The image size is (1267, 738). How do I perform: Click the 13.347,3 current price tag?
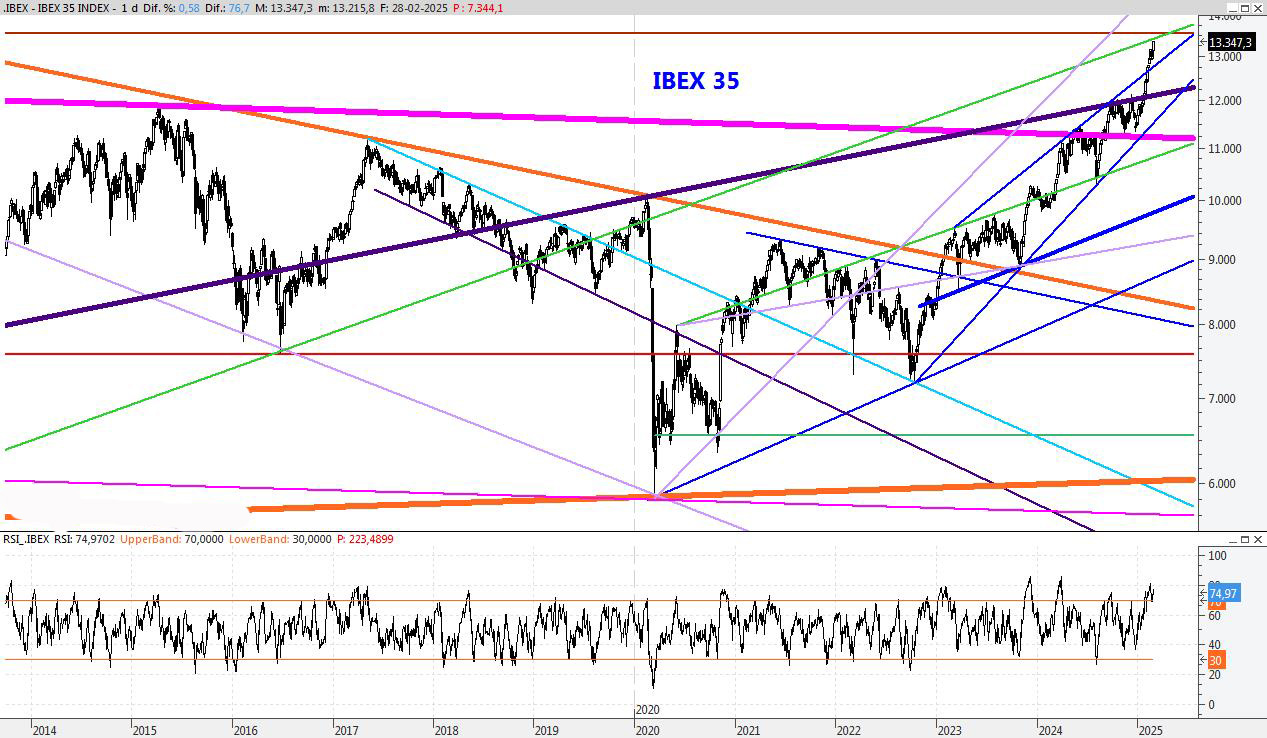click(x=1231, y=42)
